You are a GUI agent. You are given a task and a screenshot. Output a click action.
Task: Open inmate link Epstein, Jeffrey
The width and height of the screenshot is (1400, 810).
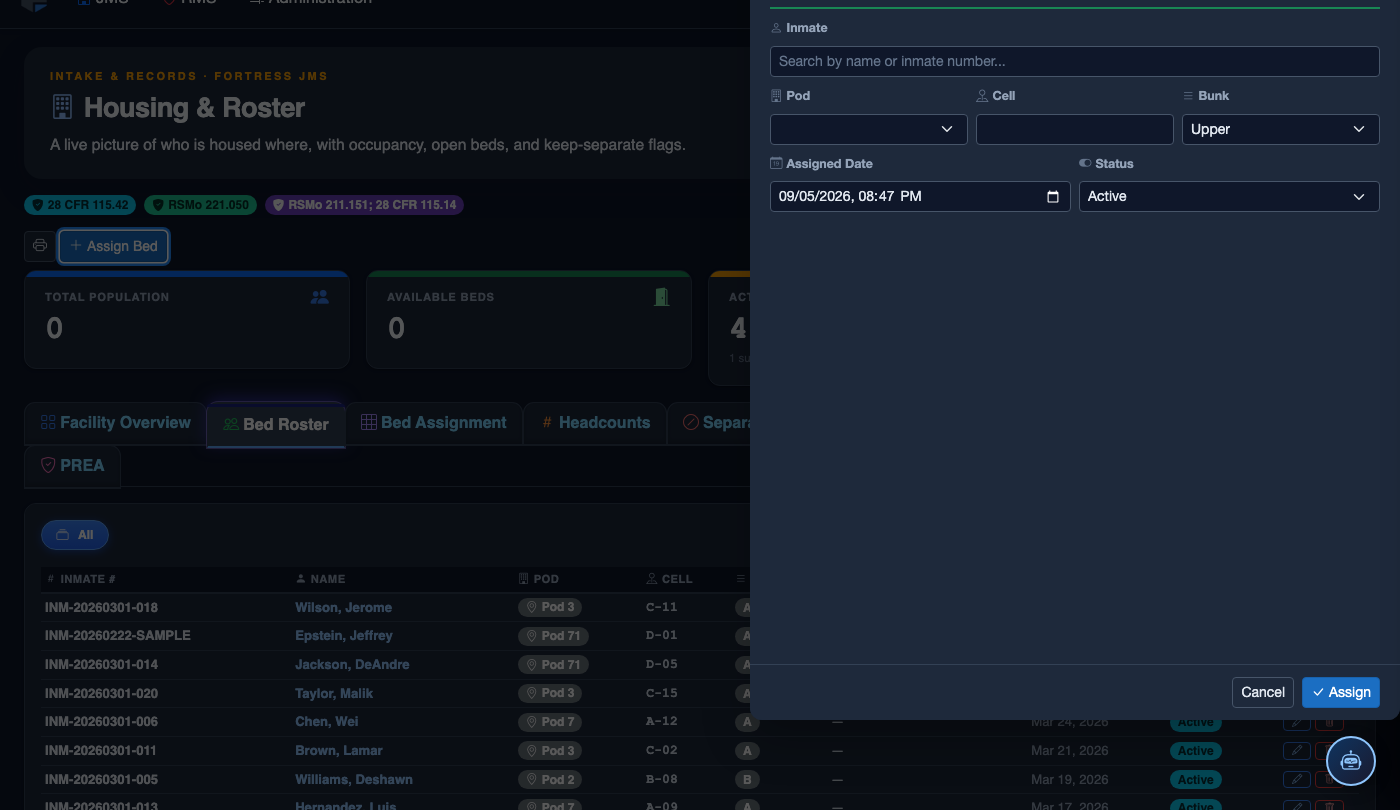coord(344,636)
